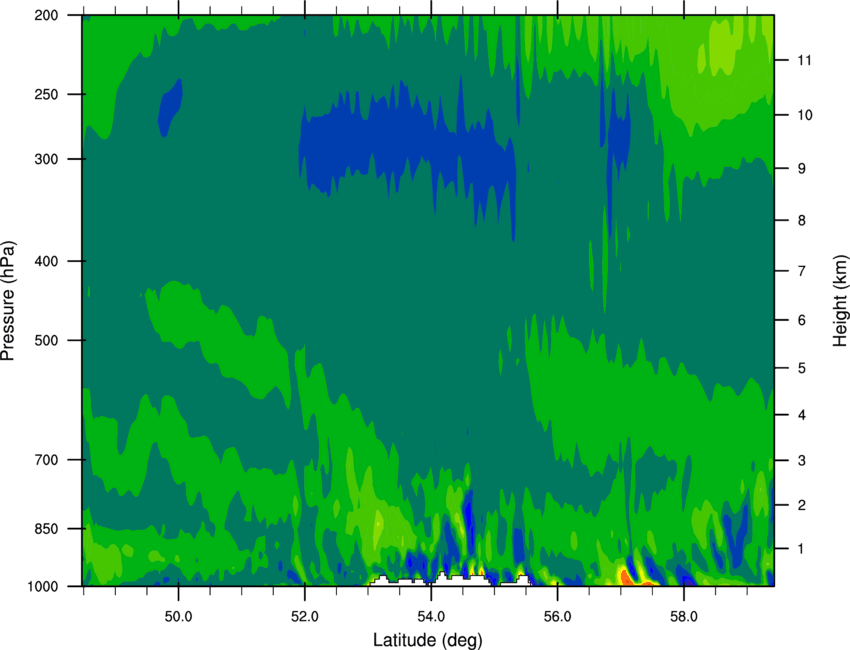Click the height label 6
The height and width of the screenshot is (650, 850).
click(802, 320)
